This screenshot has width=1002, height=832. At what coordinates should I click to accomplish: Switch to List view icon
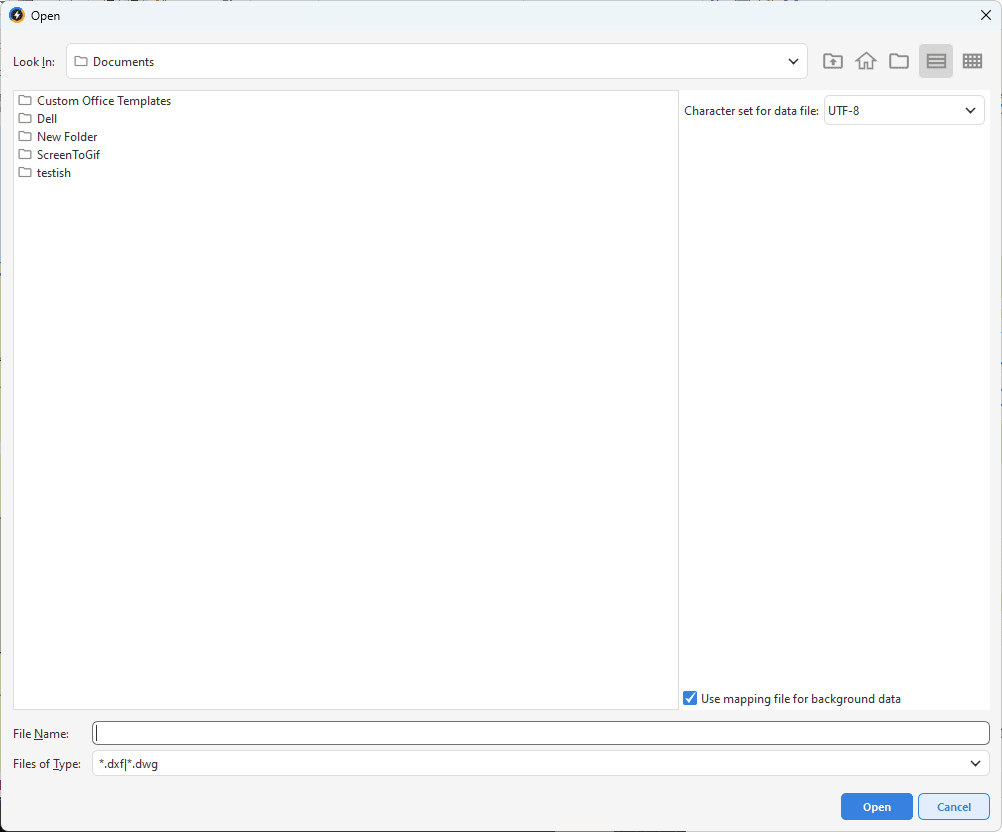coord(936,61)
